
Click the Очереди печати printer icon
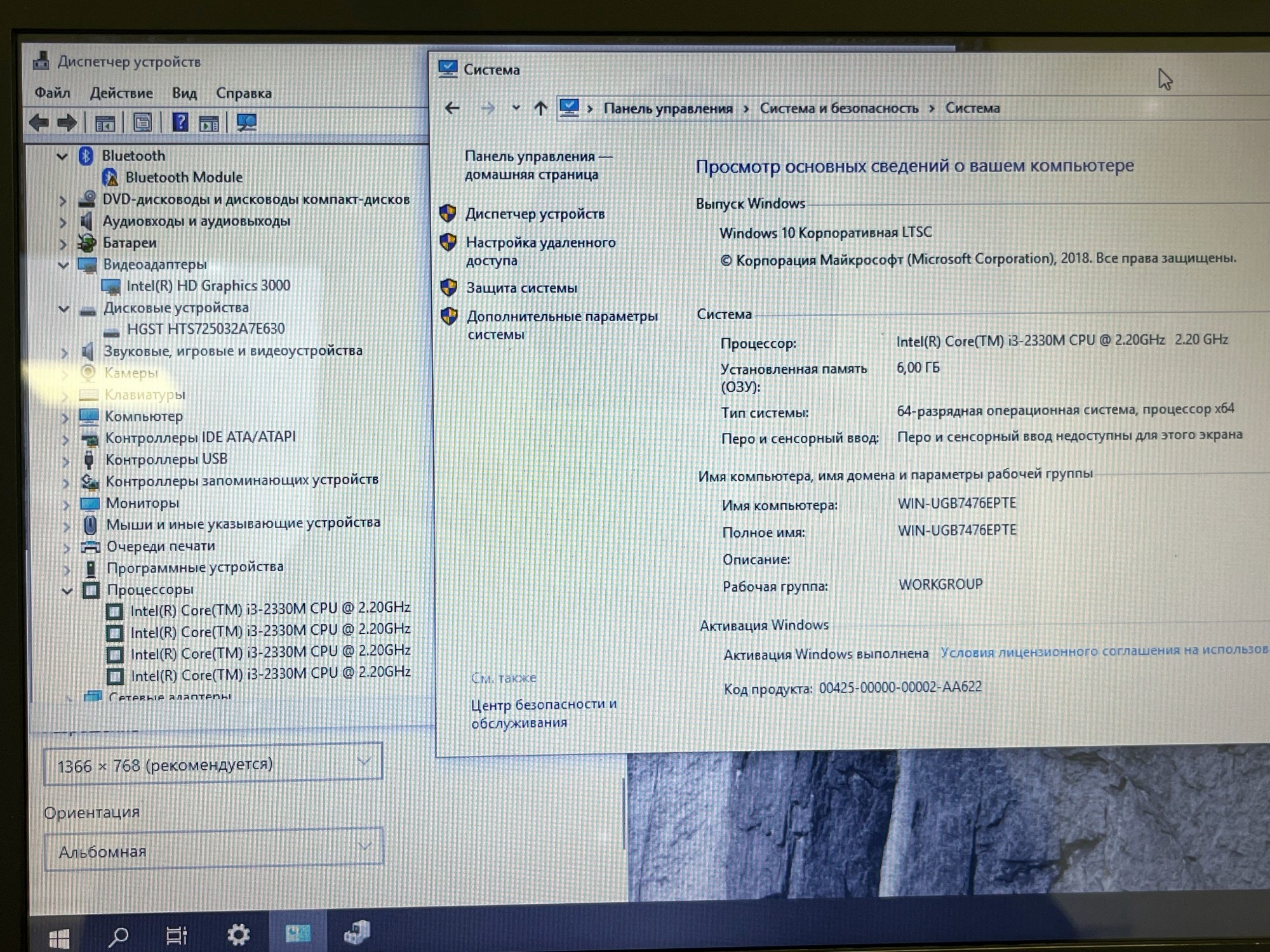[91, 546]
